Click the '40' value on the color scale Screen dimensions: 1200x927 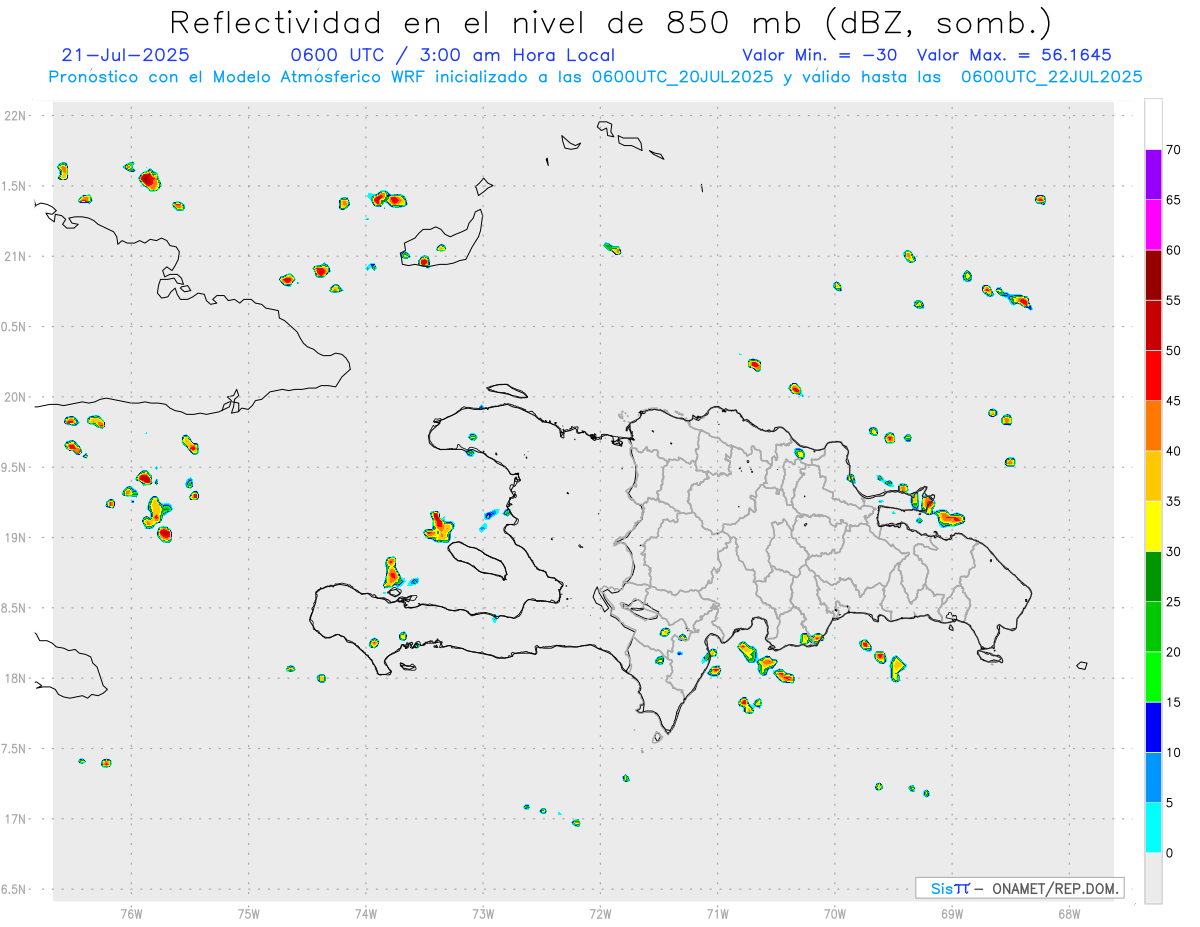pos(1173,451)
